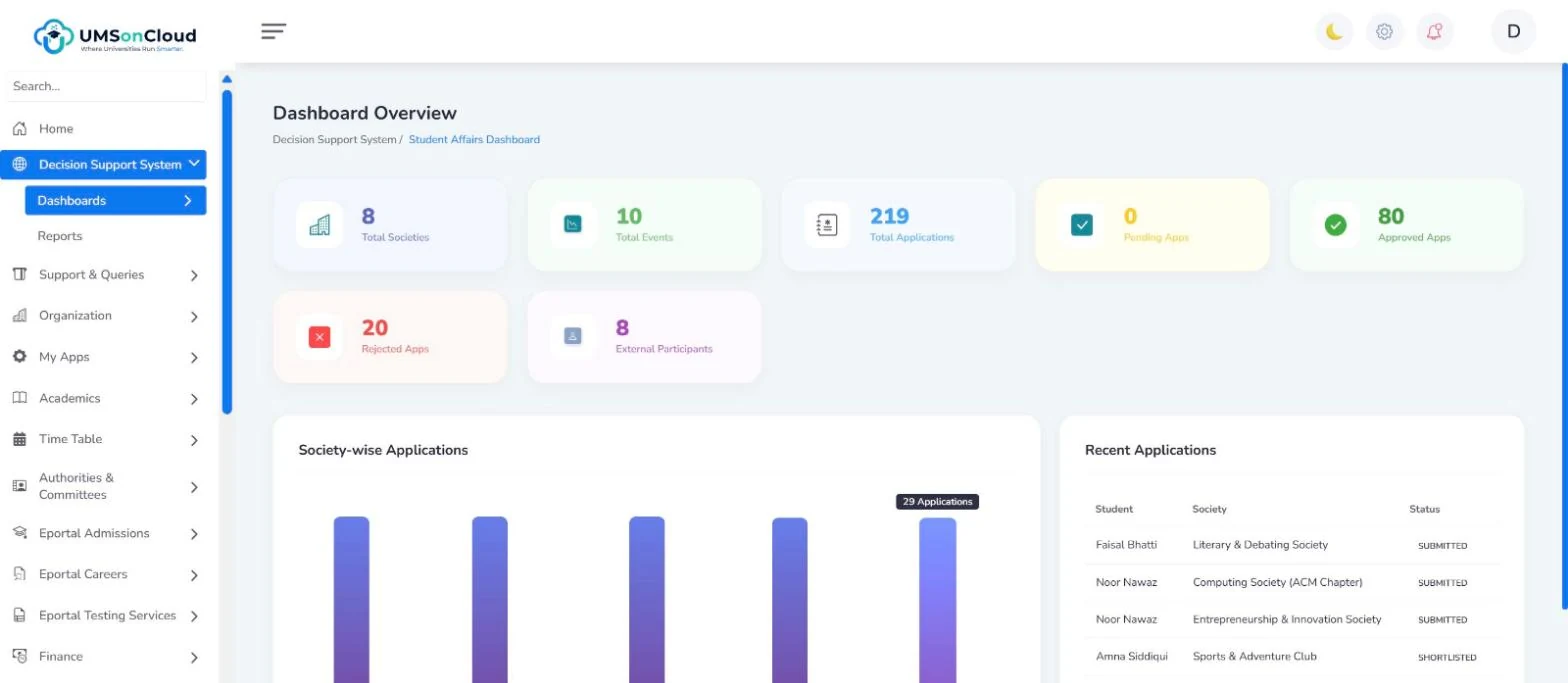Click the Approved Apps green check icon

pos(1335,225)
